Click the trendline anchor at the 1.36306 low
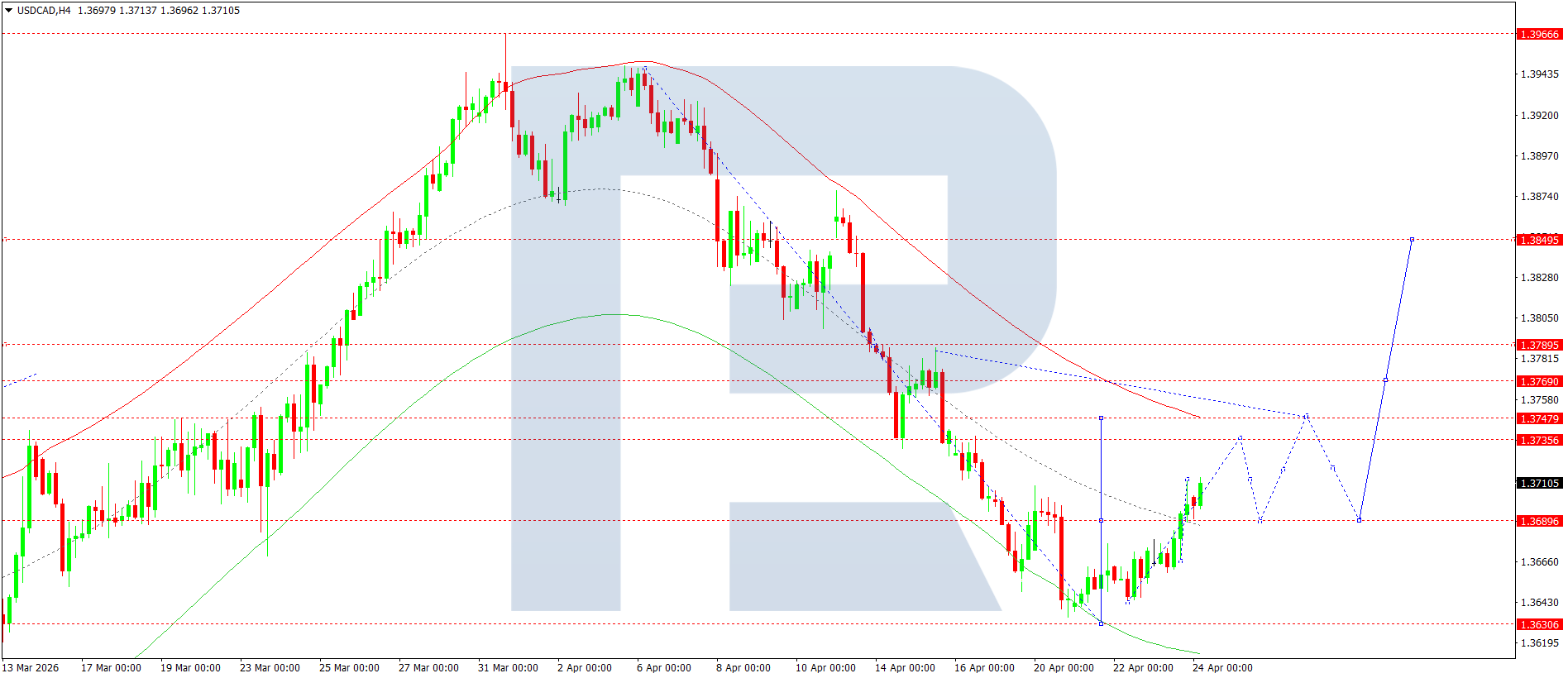The width and height of the screenshot is (1568, 678). coord(1101,623)
